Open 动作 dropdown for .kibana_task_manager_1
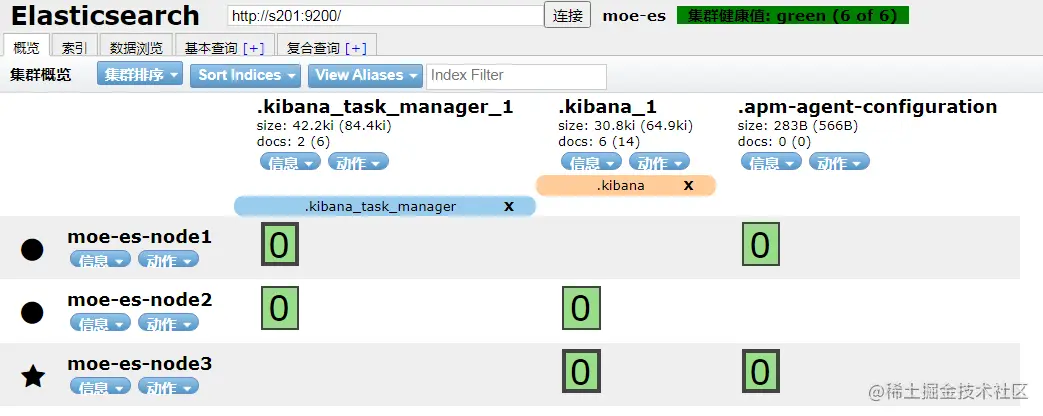Image resolution: width=1043 pixels, height=416 pixels. coord(358,162)
